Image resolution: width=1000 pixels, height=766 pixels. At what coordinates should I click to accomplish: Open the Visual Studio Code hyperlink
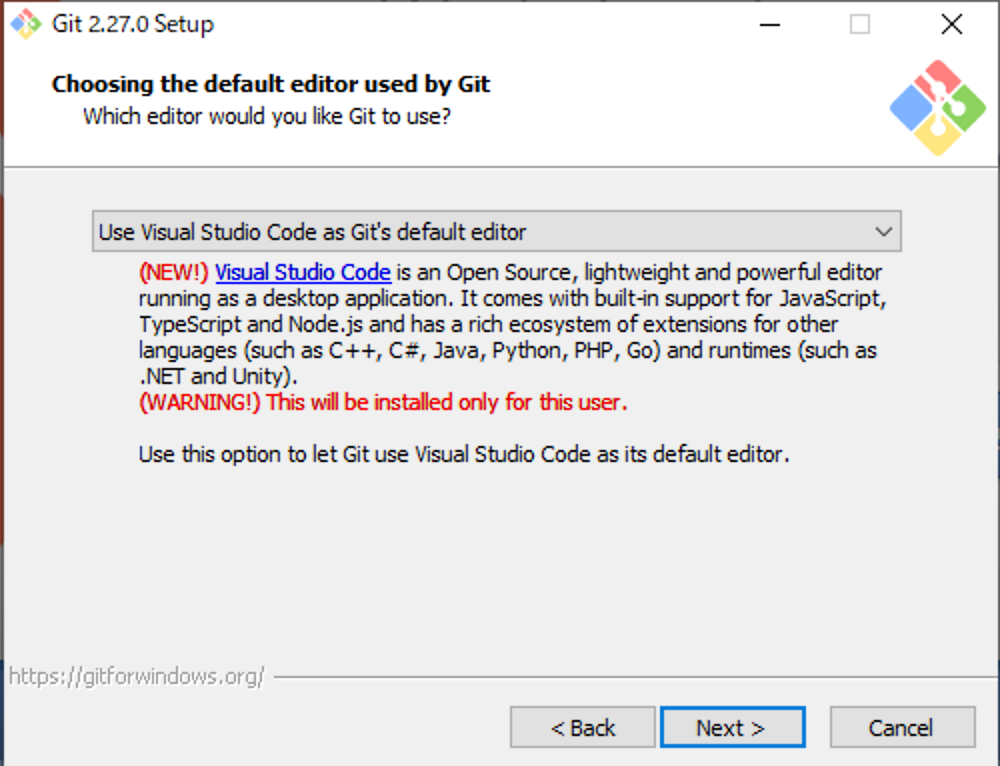302,272
